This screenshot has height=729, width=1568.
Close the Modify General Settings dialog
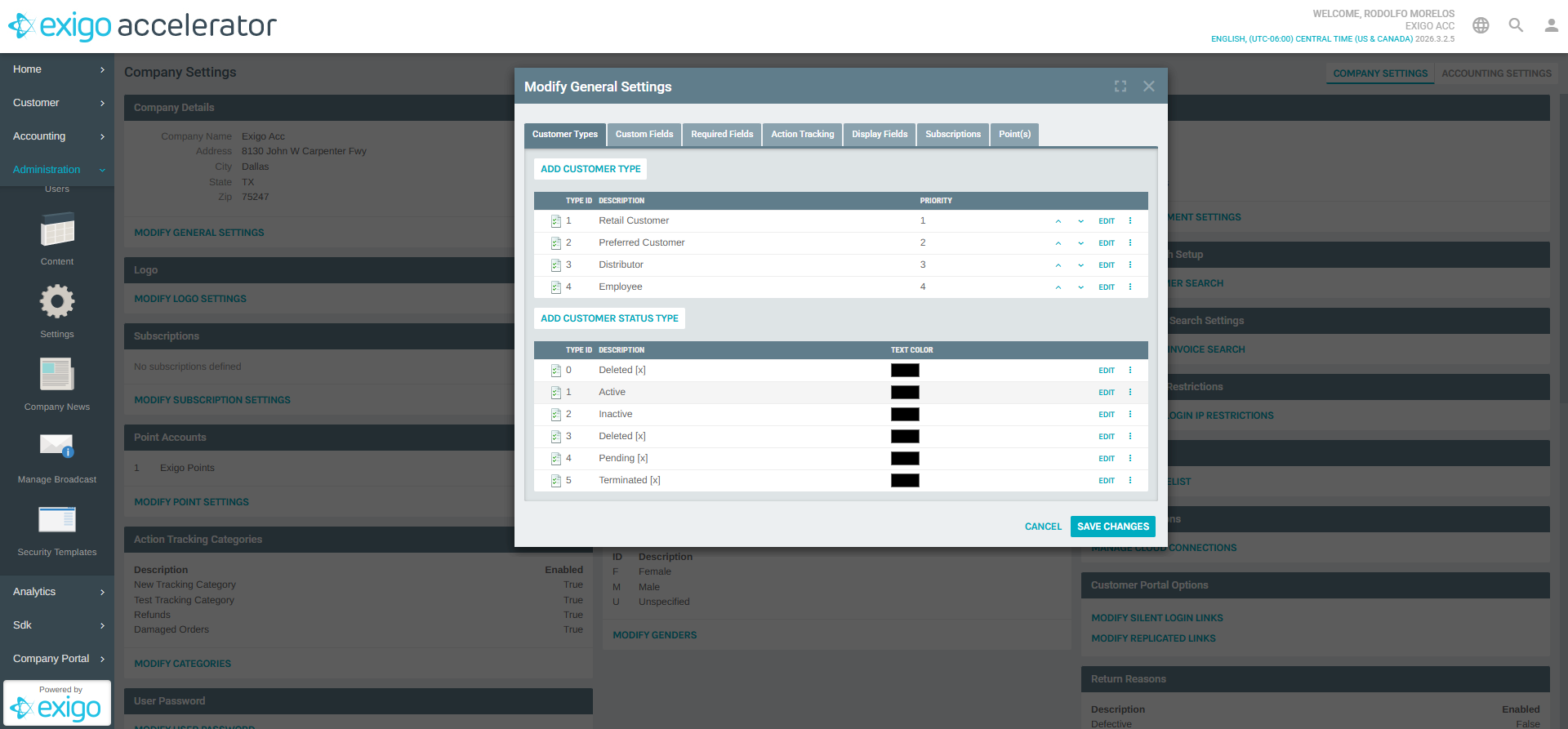(1149, 87)
